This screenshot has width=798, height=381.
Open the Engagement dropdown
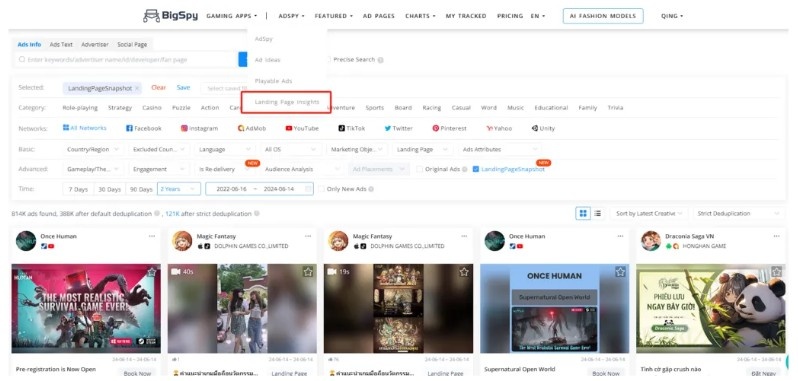point(158,169)
